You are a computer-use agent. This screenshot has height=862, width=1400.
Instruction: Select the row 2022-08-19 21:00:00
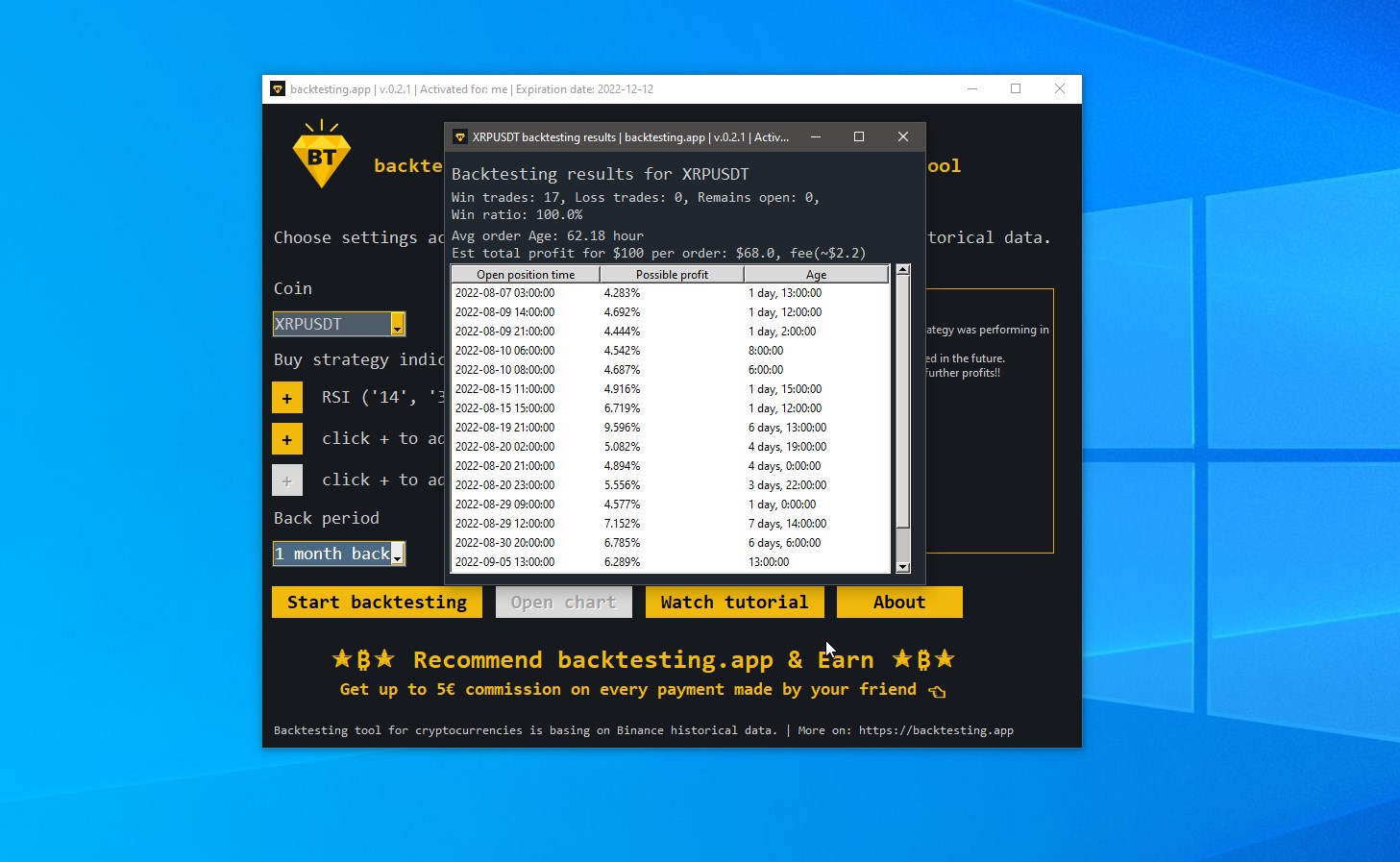[x=671, y=428]
